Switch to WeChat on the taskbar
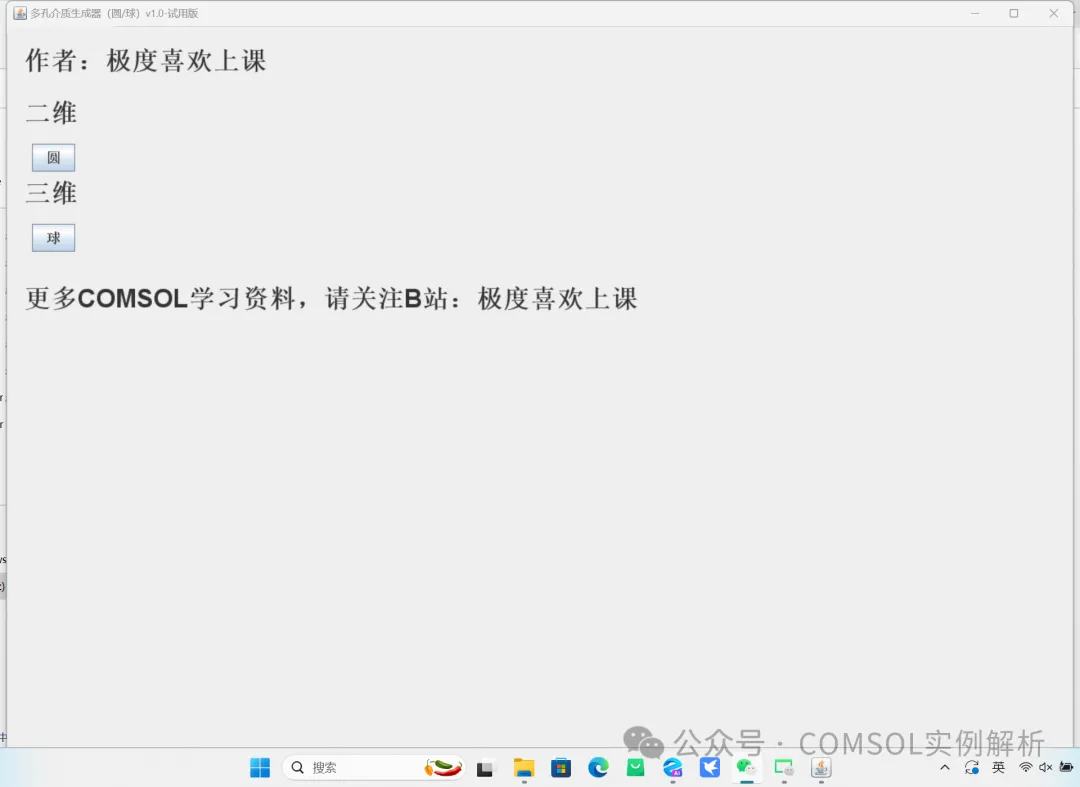The height and width of the screenshot is (787, 1080). point(747,768)
